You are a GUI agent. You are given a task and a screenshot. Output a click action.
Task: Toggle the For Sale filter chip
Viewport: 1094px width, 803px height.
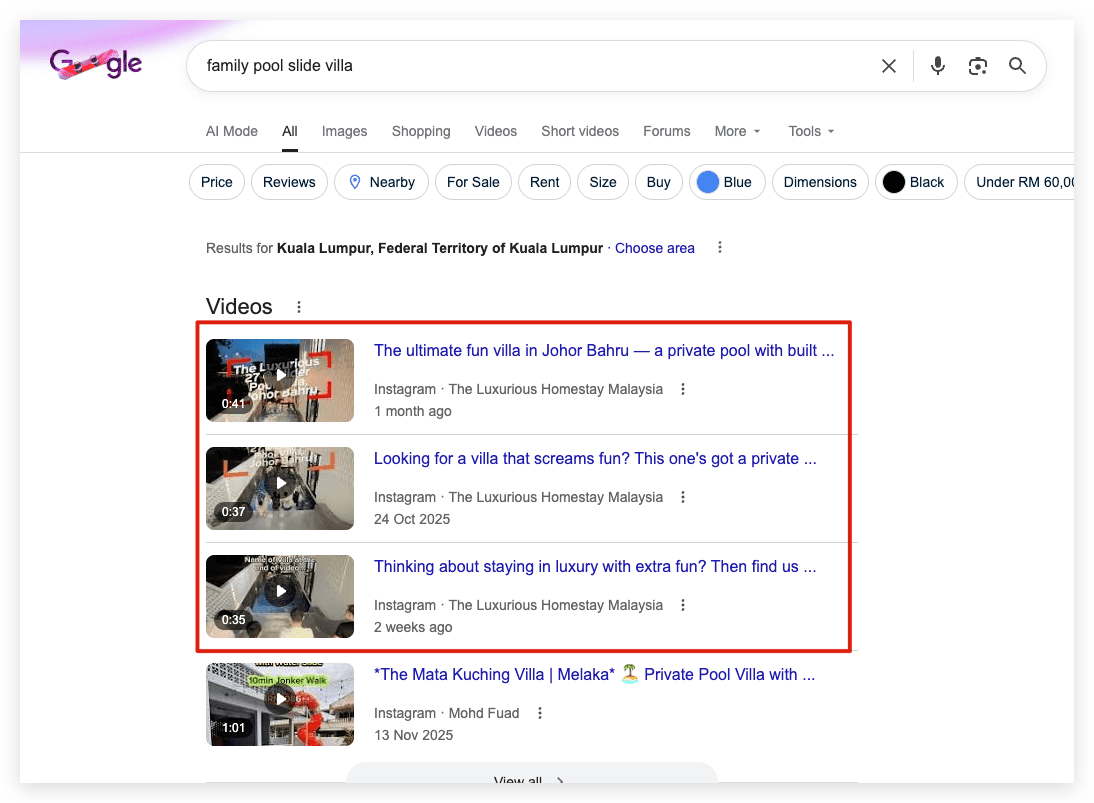[473, 182]
